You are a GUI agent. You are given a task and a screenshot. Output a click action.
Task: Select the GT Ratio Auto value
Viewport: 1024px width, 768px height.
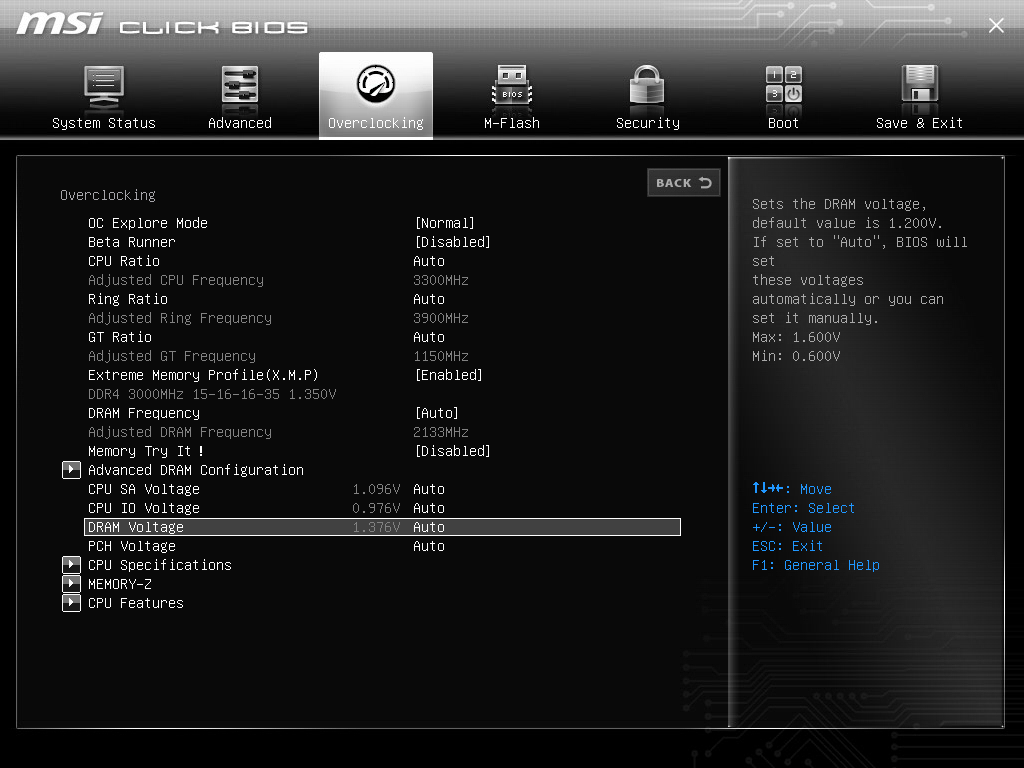coord(429,337)
